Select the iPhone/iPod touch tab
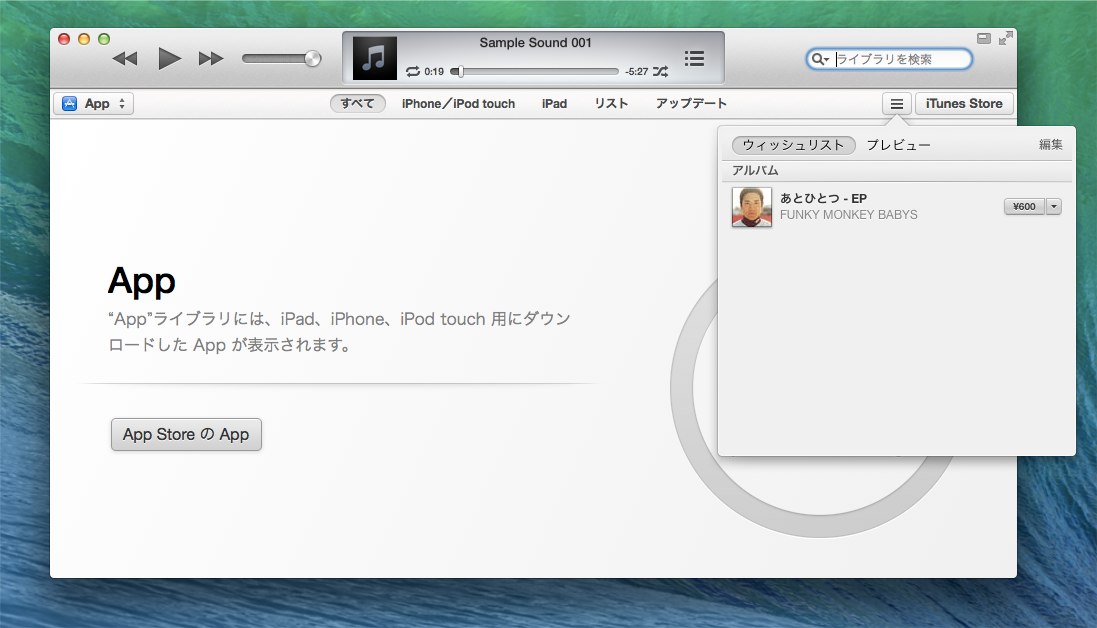The width and height of the screenshot is (1097, 628). [458, 104]
